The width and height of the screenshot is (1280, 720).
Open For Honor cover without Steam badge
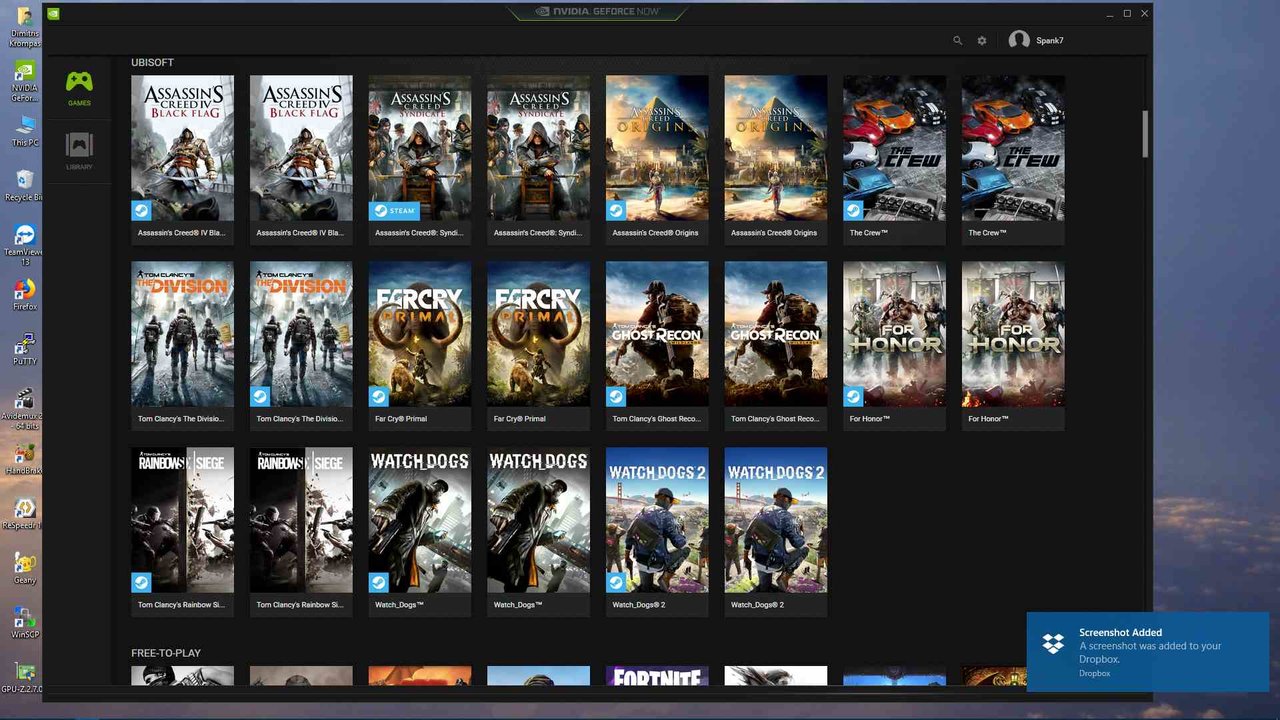pos(1013,334)
